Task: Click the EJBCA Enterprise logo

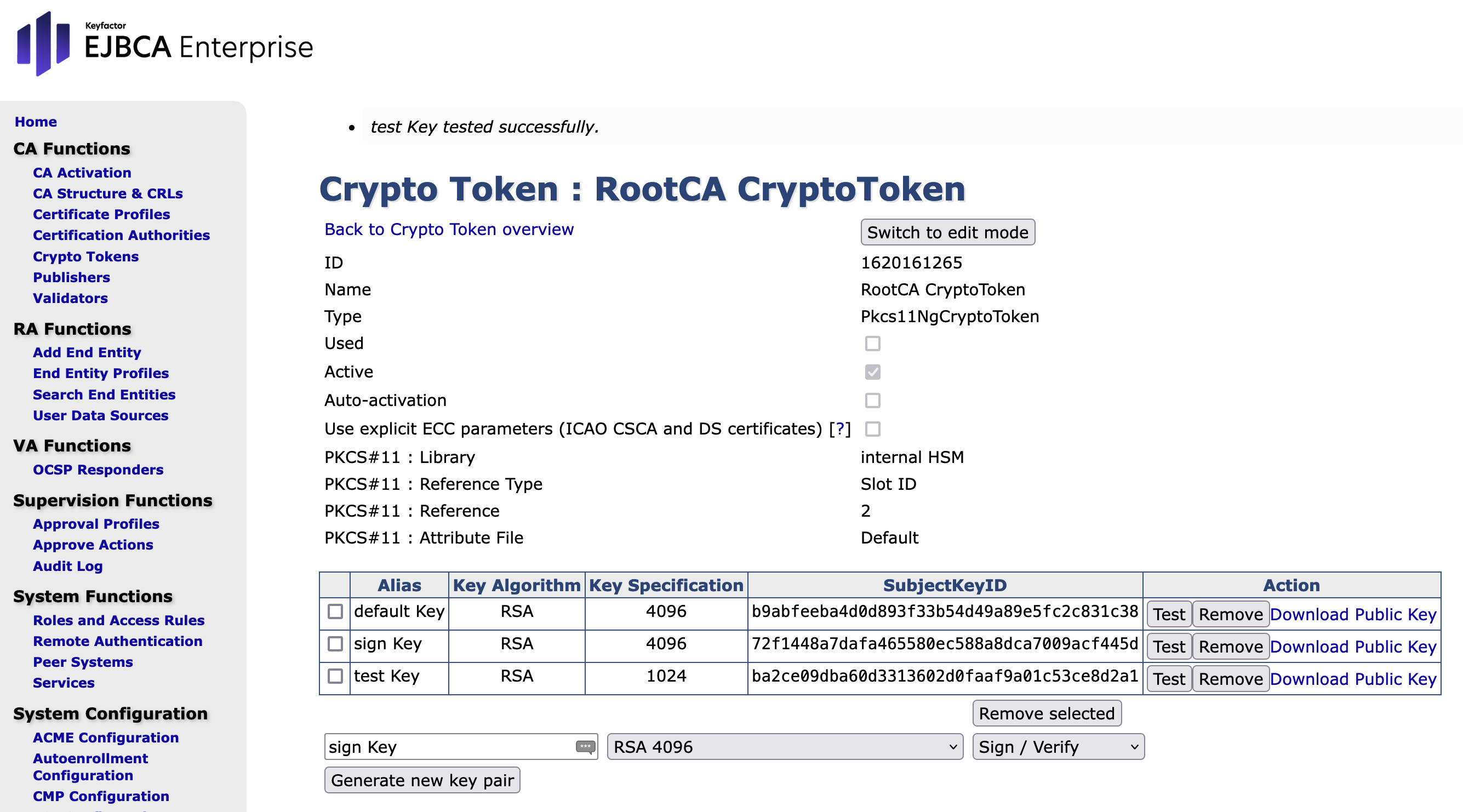Action: [x=165, y=44]
